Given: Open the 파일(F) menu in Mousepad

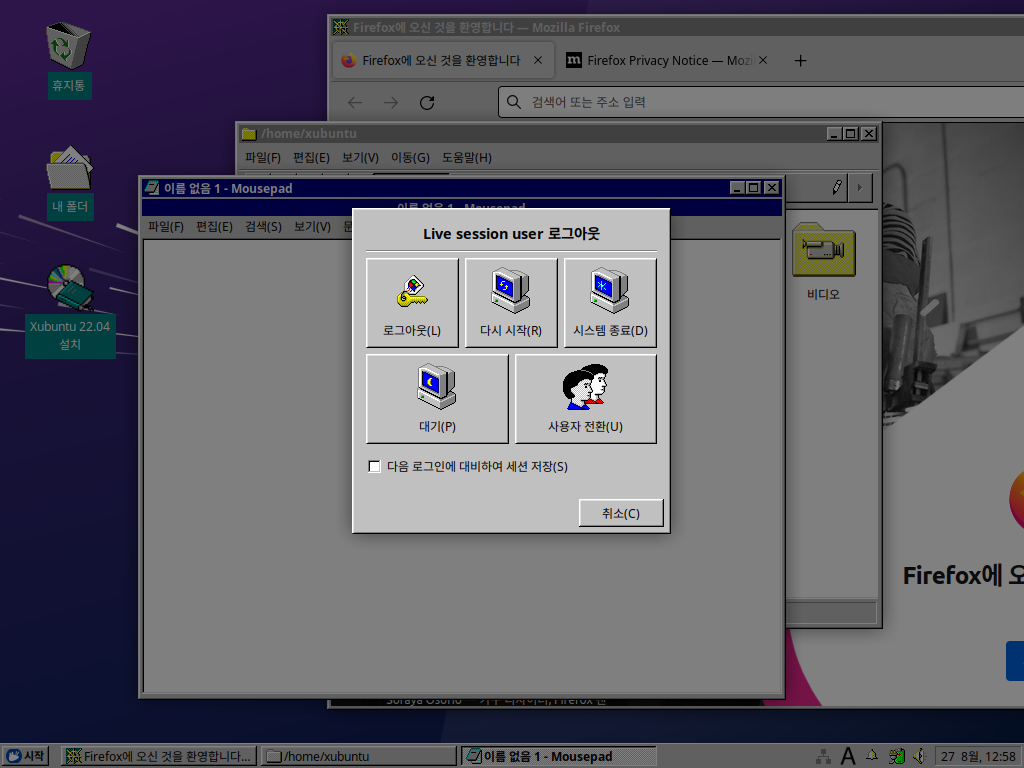Looking at the screenshot, I should (x=166, y=227).
